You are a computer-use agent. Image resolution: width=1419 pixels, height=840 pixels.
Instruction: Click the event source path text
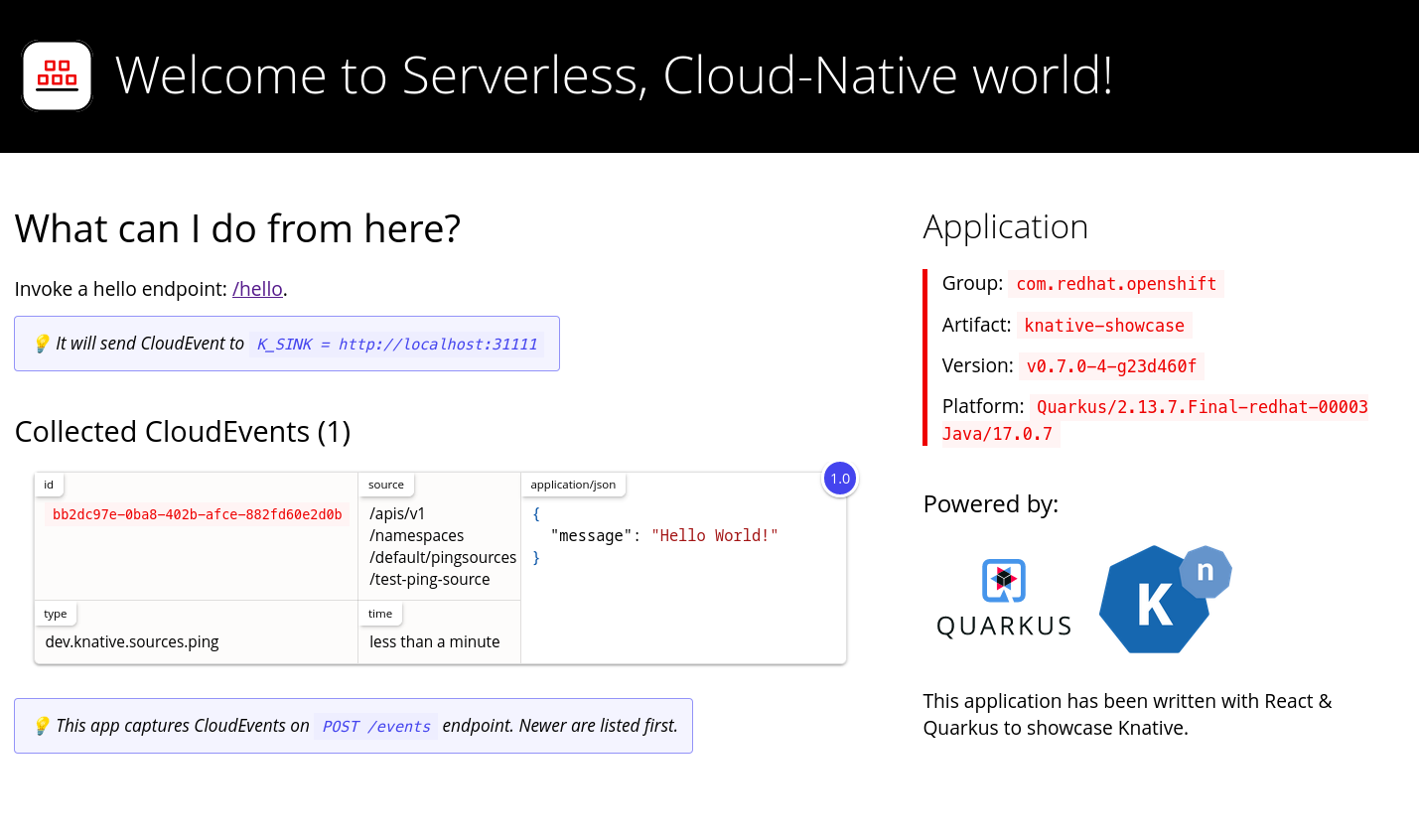click(442, 546)
